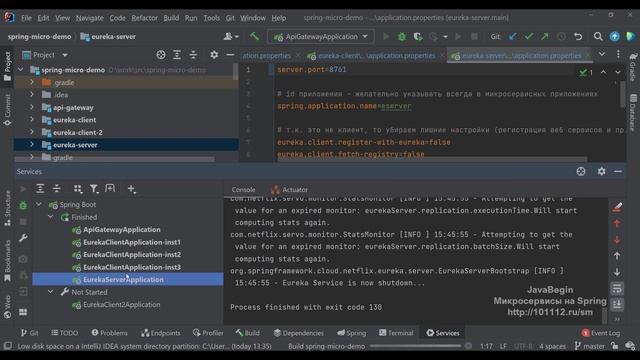Screen dimensions: 640x360
Task: Collapse the Finished services group
Action: click(51, 217)
